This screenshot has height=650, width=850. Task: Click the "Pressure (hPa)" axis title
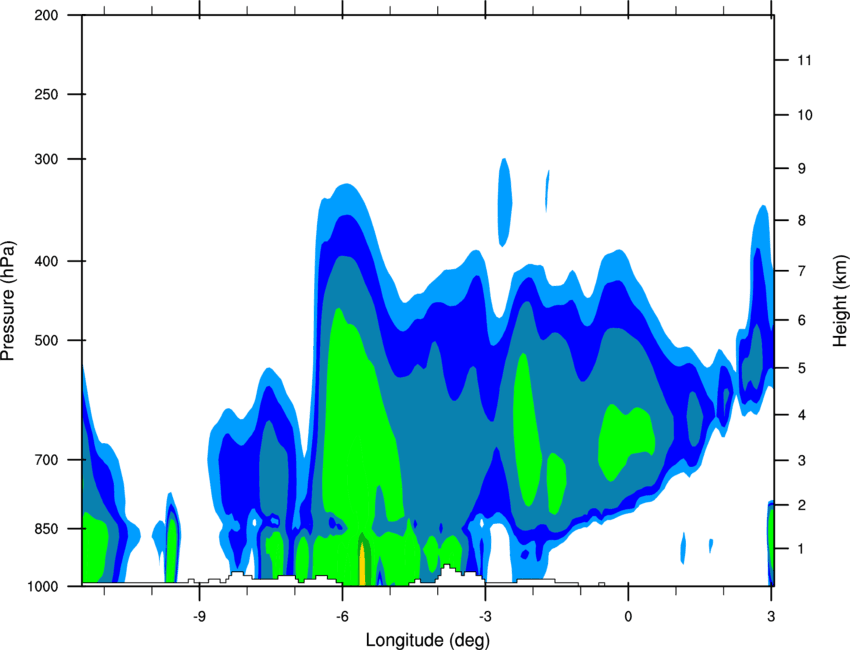click(8, 301)
